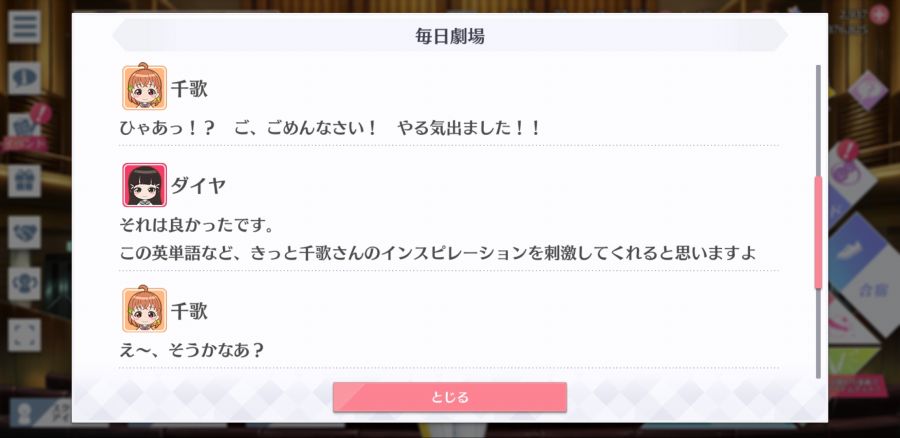Click the expand fullscreen corners icon

[x=24, y=335]
